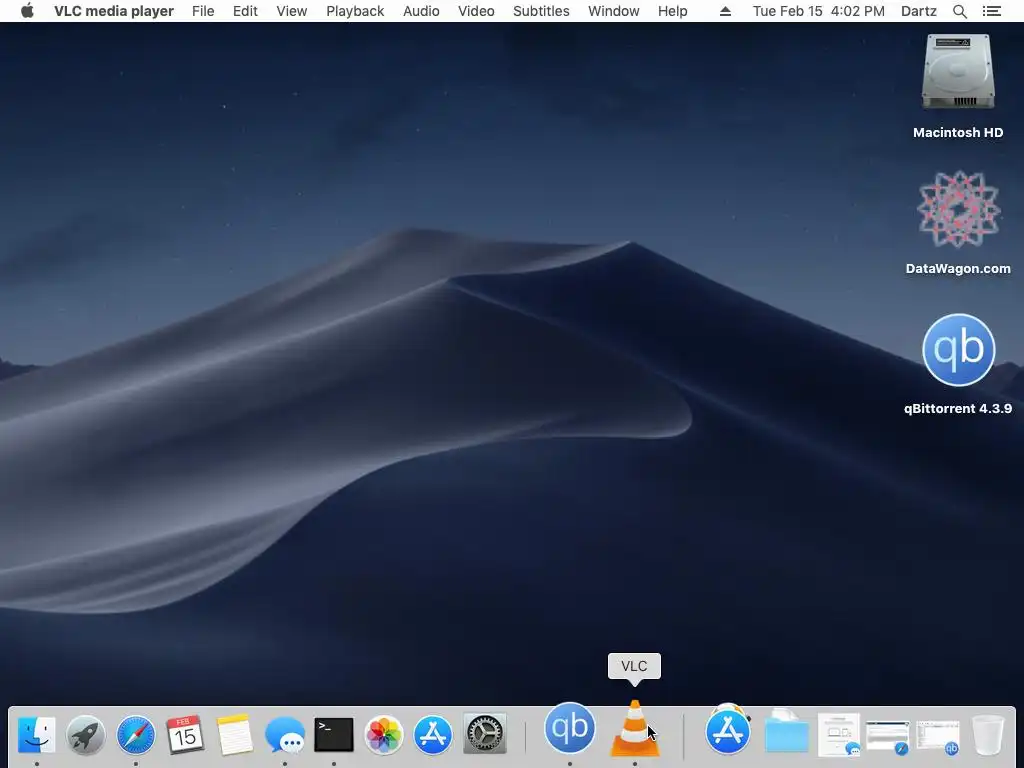Open the Notes app in the Dock
The image size is (1024, 768).
(234, 735)
